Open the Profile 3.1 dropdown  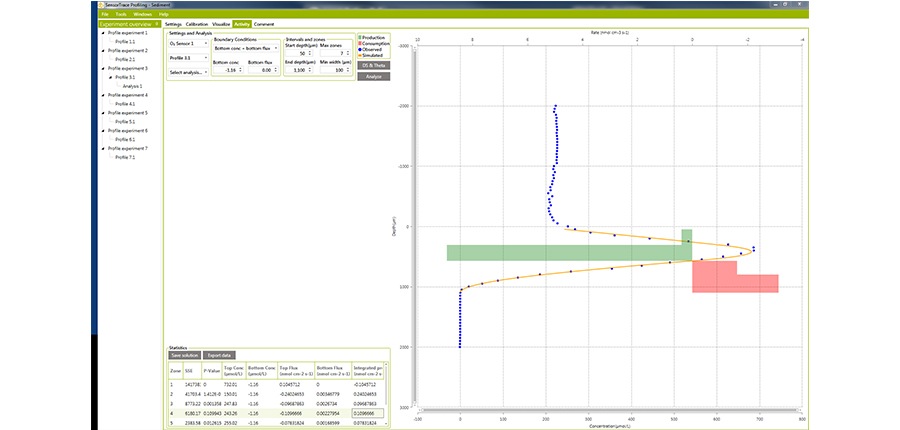[188, 58]
